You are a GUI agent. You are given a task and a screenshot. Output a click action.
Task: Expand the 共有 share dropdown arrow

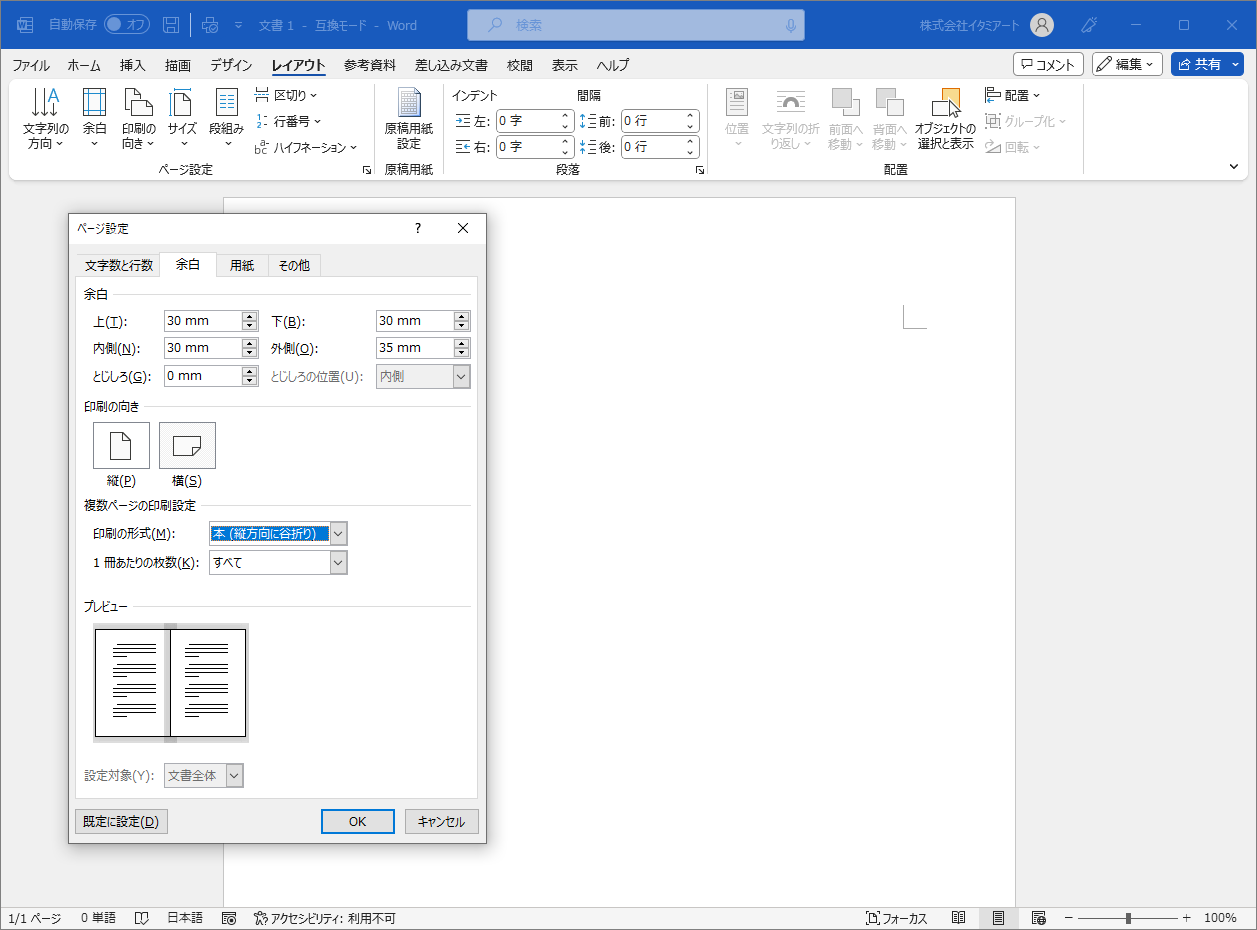[x=1235, y=64]
